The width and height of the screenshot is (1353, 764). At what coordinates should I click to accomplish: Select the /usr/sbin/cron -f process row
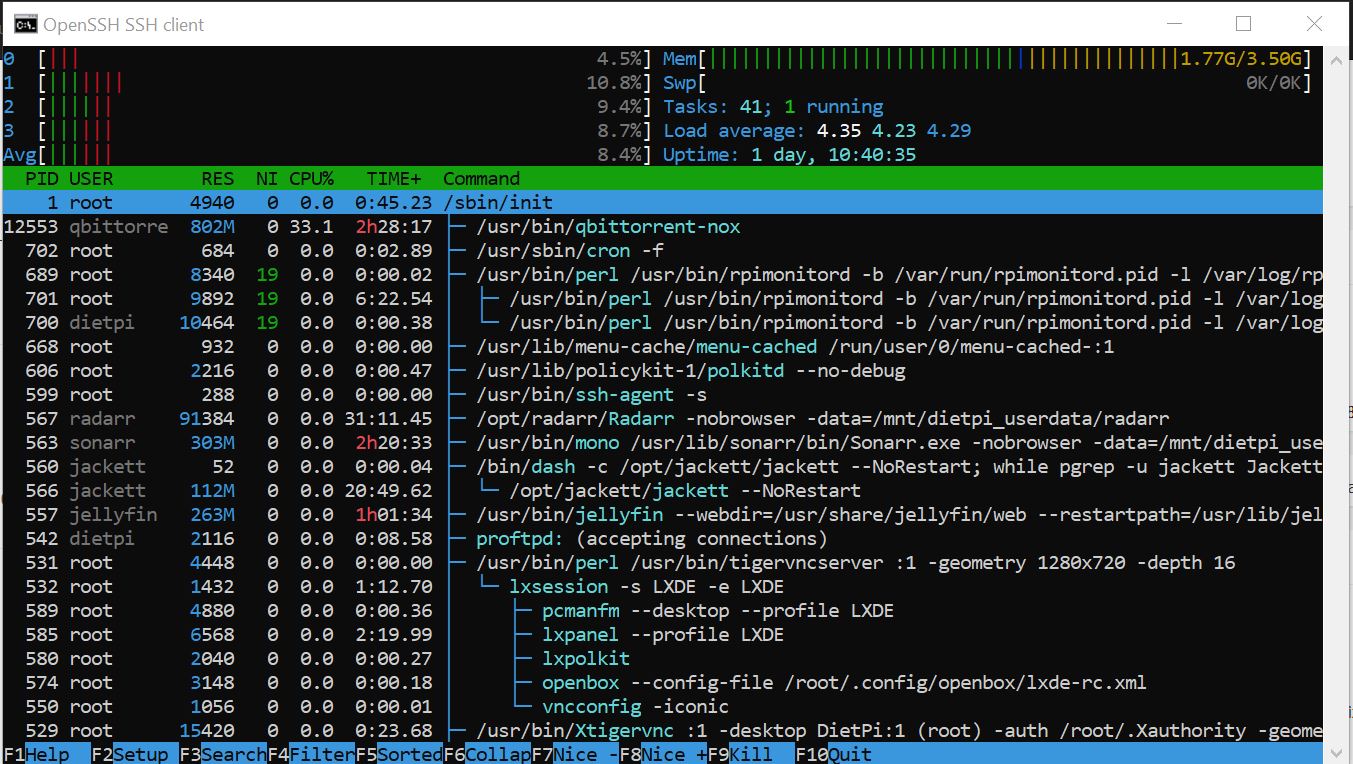tap(662, 251)
